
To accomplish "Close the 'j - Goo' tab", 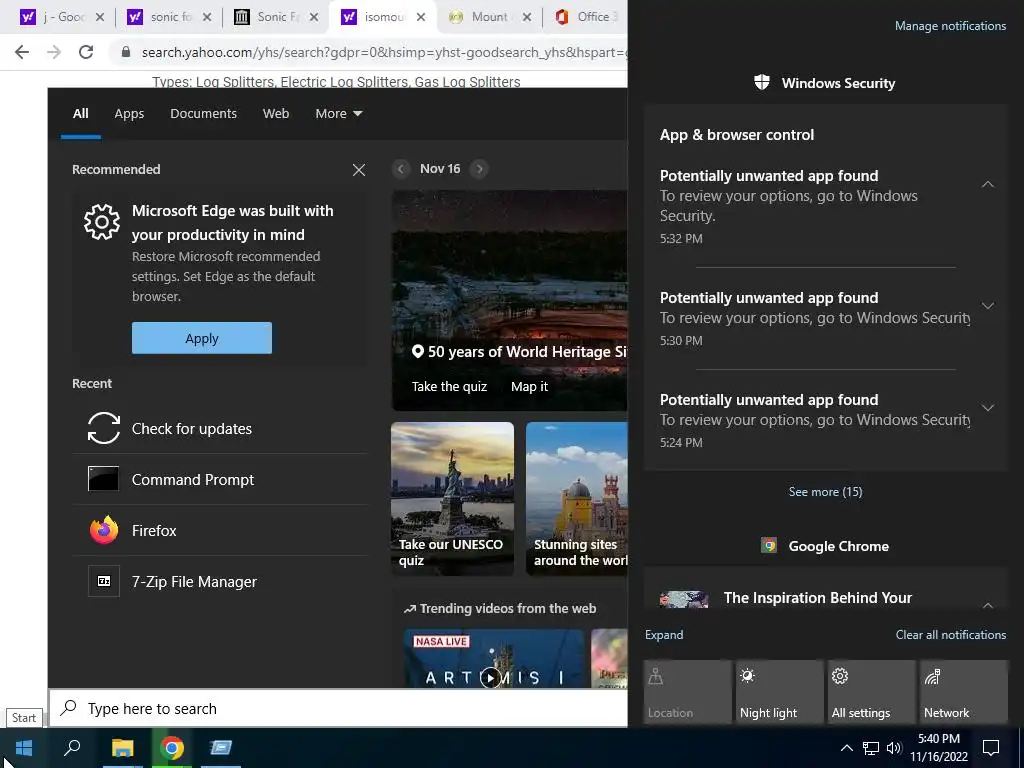I will (x=100, y=17).
